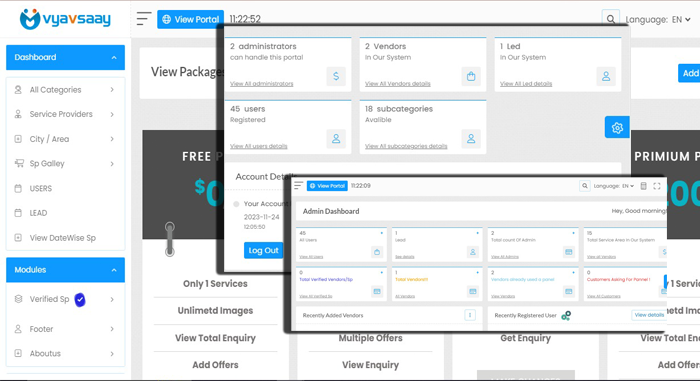The width and height of the screenshot is (700, 381).
Task: Click the View details button for Recently Registered User
Action: [649, 315]
